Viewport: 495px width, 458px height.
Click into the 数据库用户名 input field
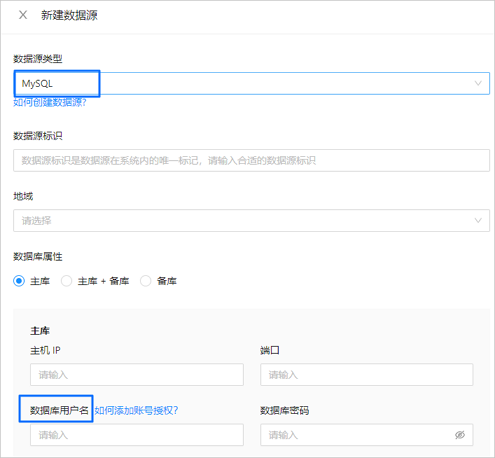pyautogui.click(x=137, y=435)
